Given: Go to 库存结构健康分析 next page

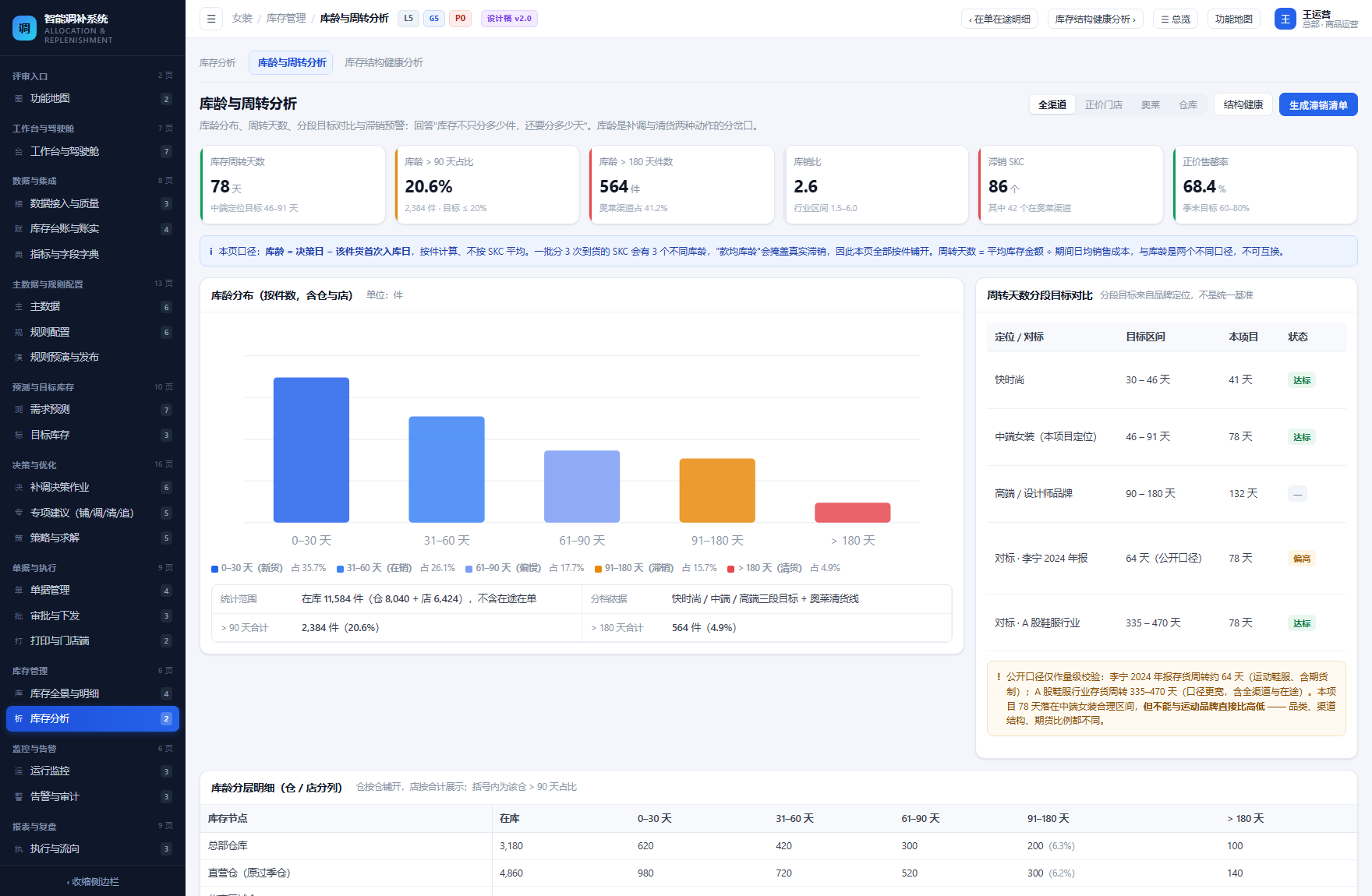Looking at the screenshot, I should coord(1095,19).
